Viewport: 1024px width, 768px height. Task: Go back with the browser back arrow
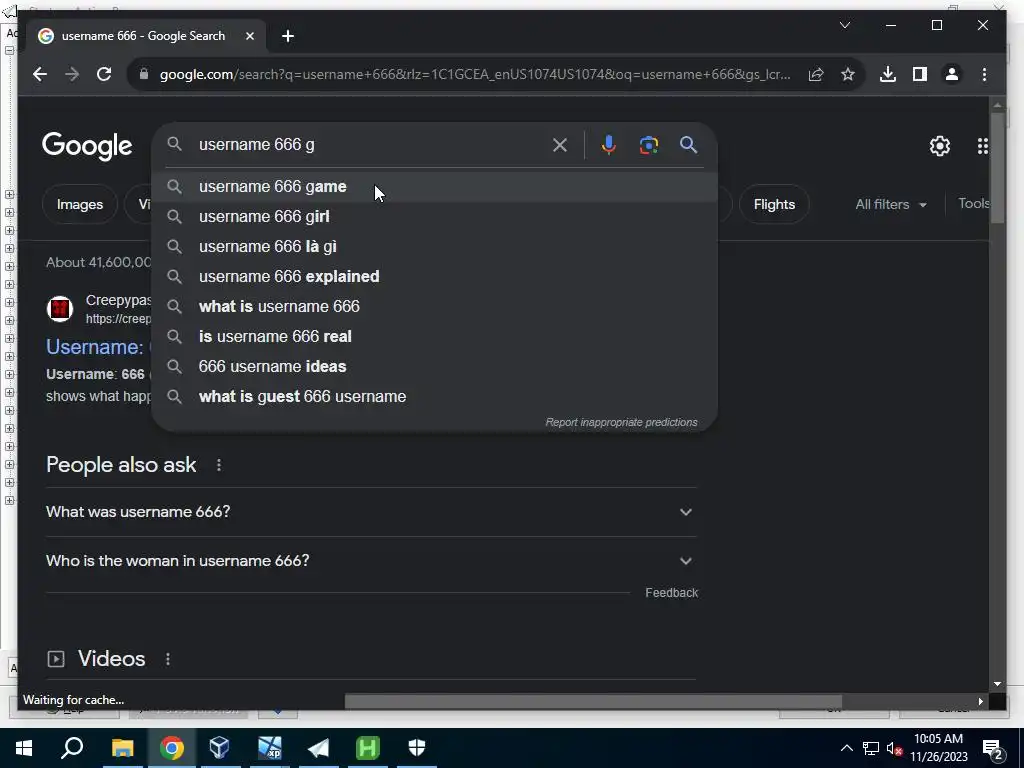[40, 74]
